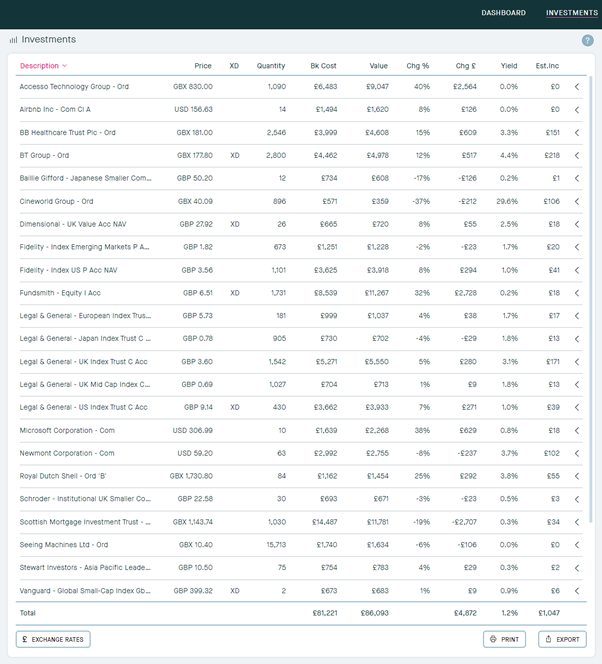Sort table by Value column header
The image size is (602, 664).
[x=378, y=66]
